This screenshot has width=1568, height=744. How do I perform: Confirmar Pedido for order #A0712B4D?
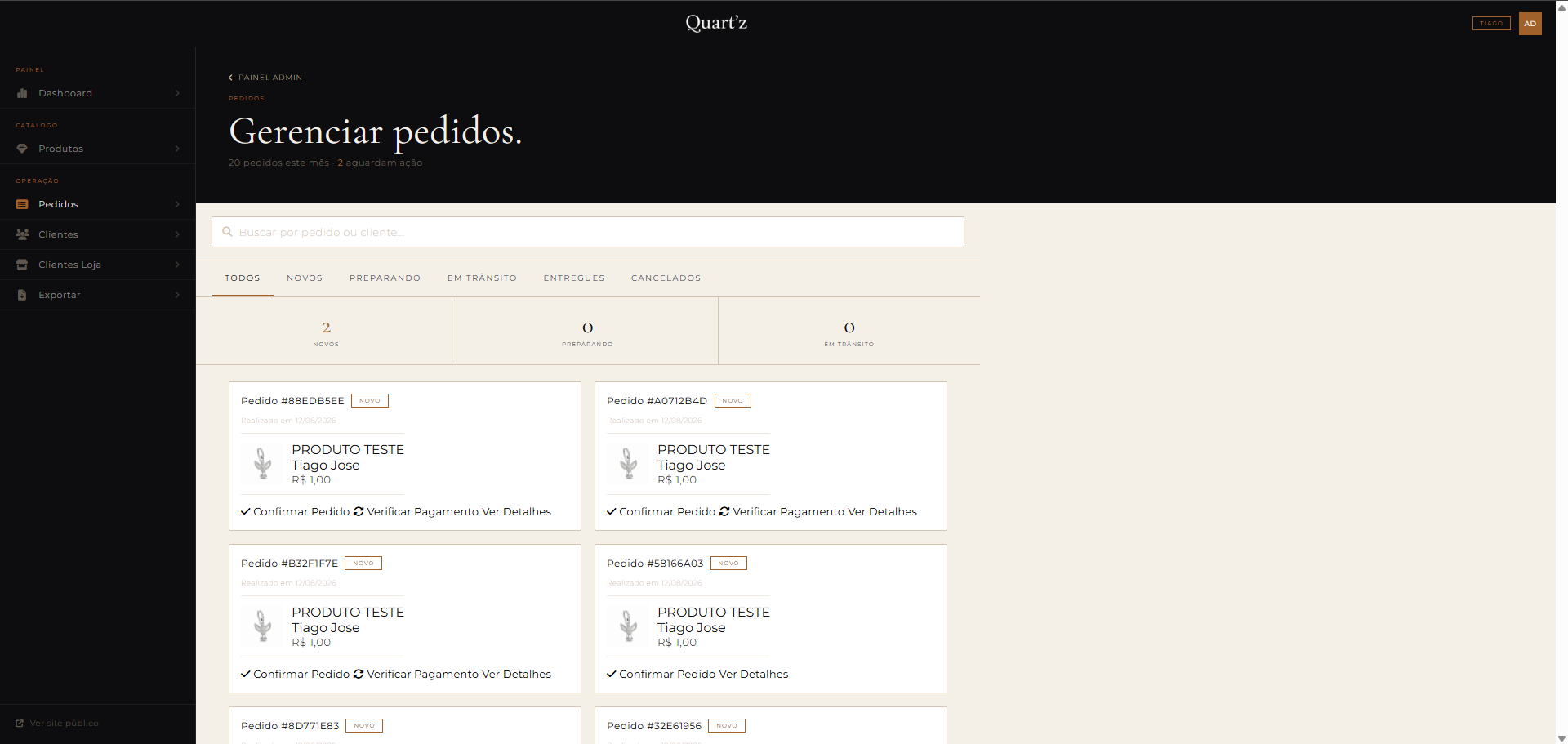661,511
